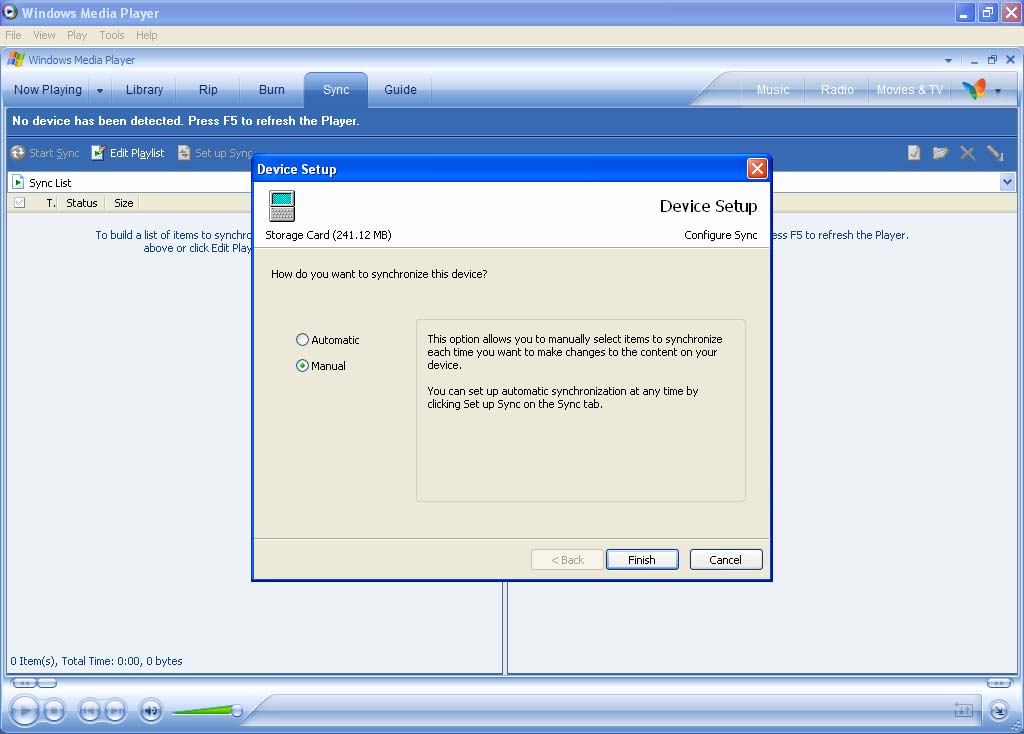The height and width of the screenshot is (734, 1024).
Task: Open the View menu
Action: coord(44,35)
